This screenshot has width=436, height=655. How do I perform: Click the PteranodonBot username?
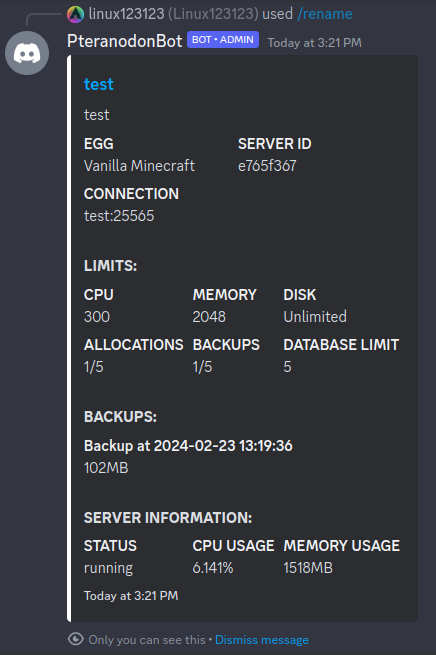[124, 41]
